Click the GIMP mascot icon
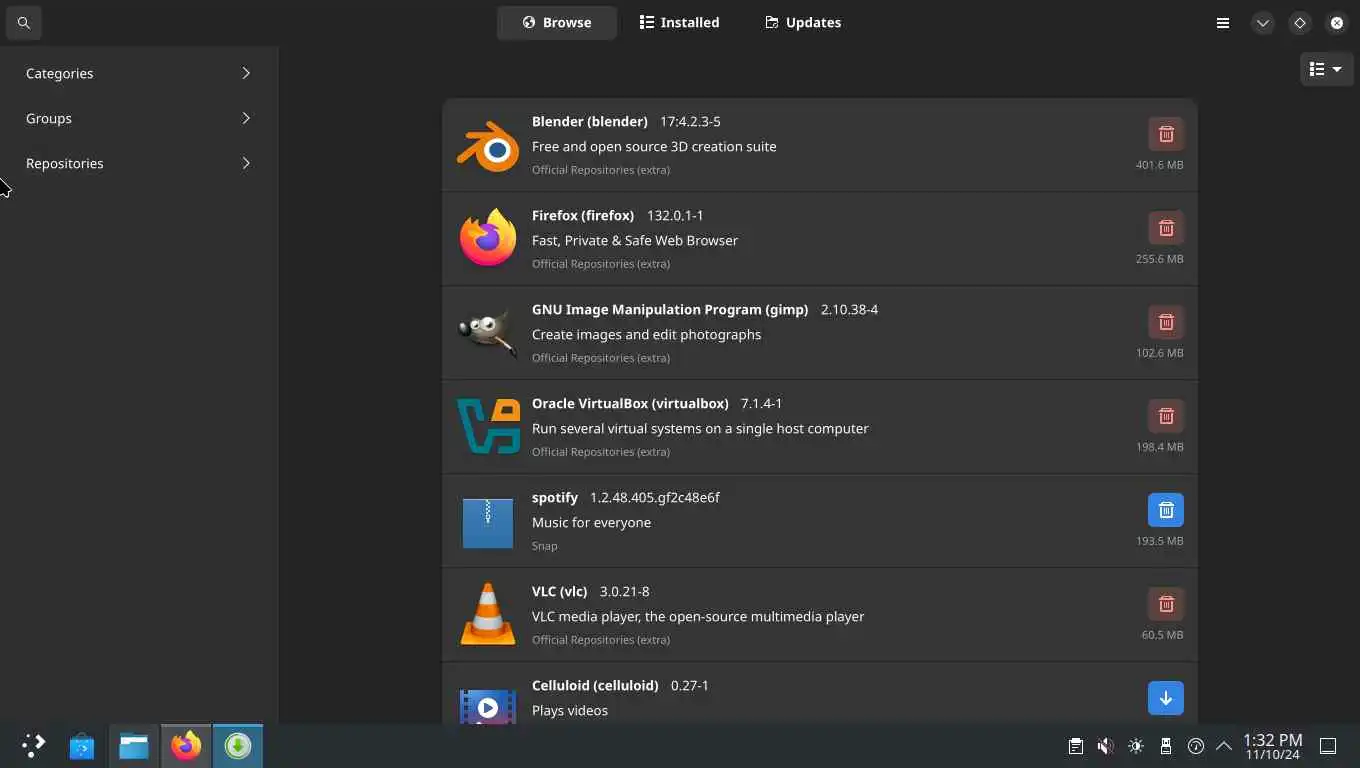 [x=488, y=334]
